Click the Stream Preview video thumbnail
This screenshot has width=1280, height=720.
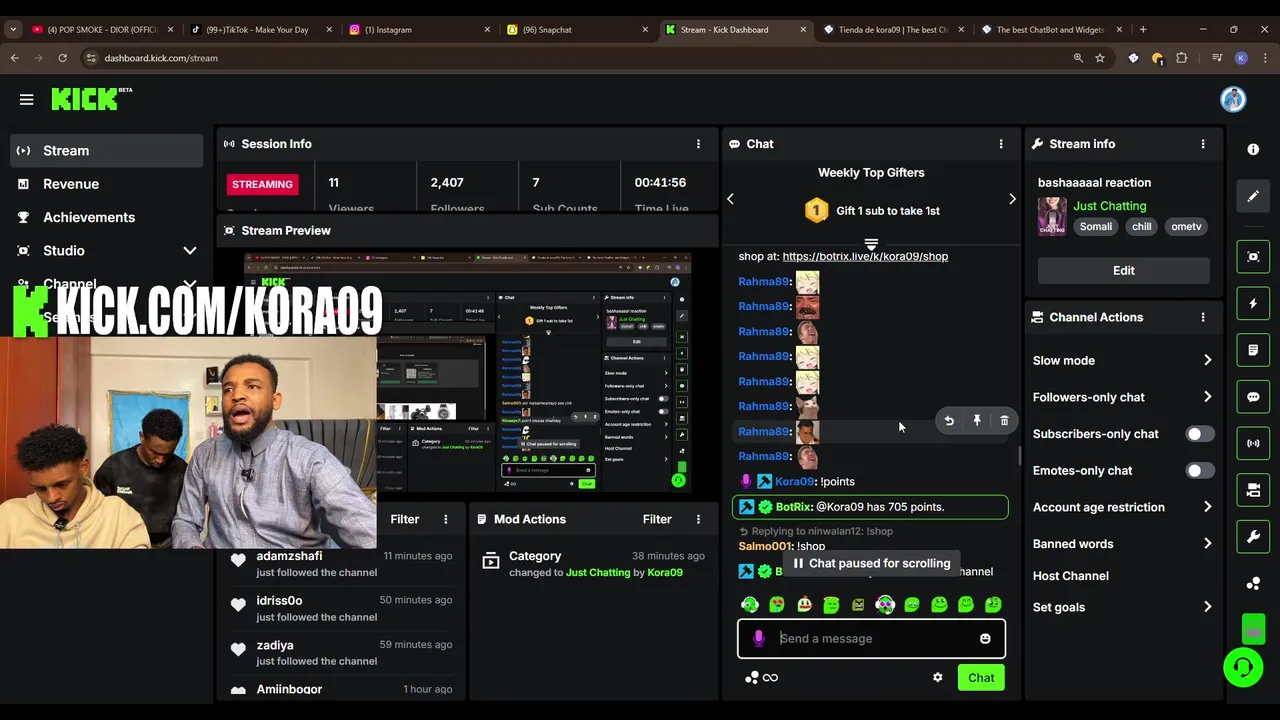pos(467,371)
